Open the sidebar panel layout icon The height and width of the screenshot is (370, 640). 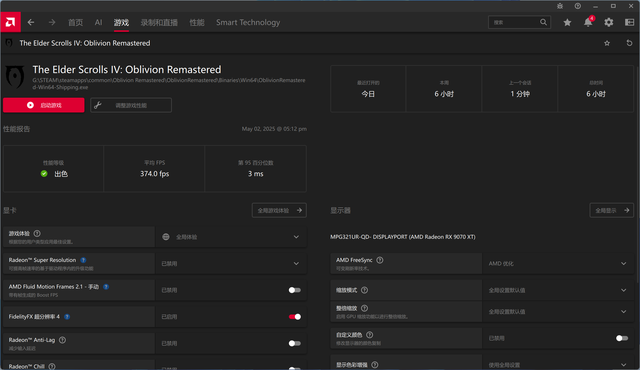point(629,22)
